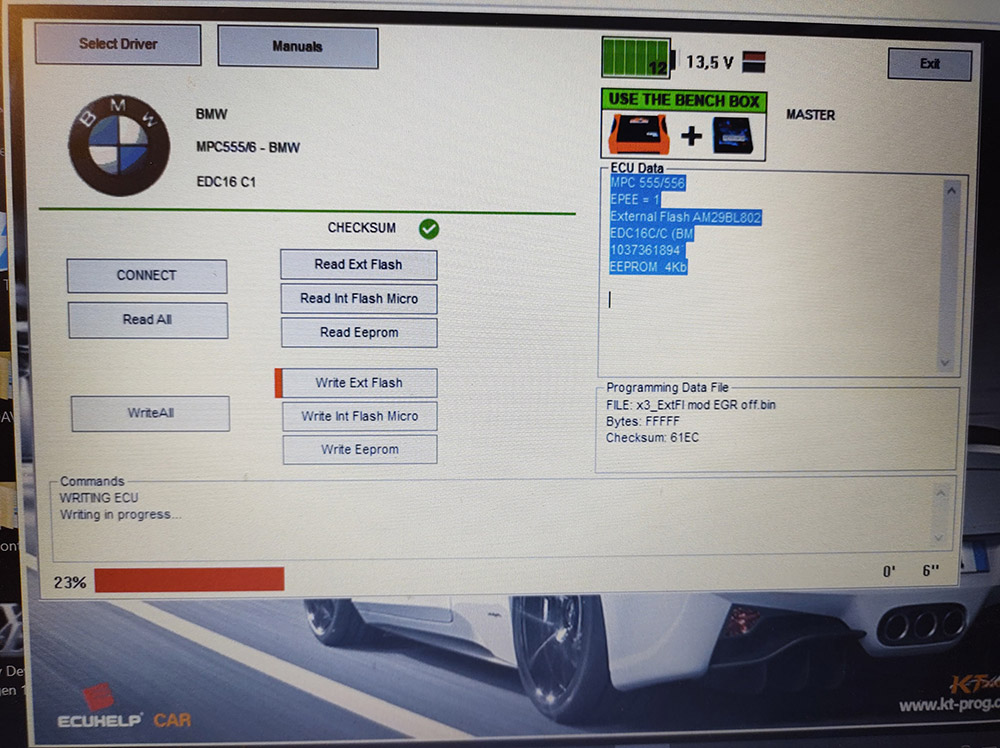
Task: Click the '13,5 V' voltage reading
Action: pos(710,62)
